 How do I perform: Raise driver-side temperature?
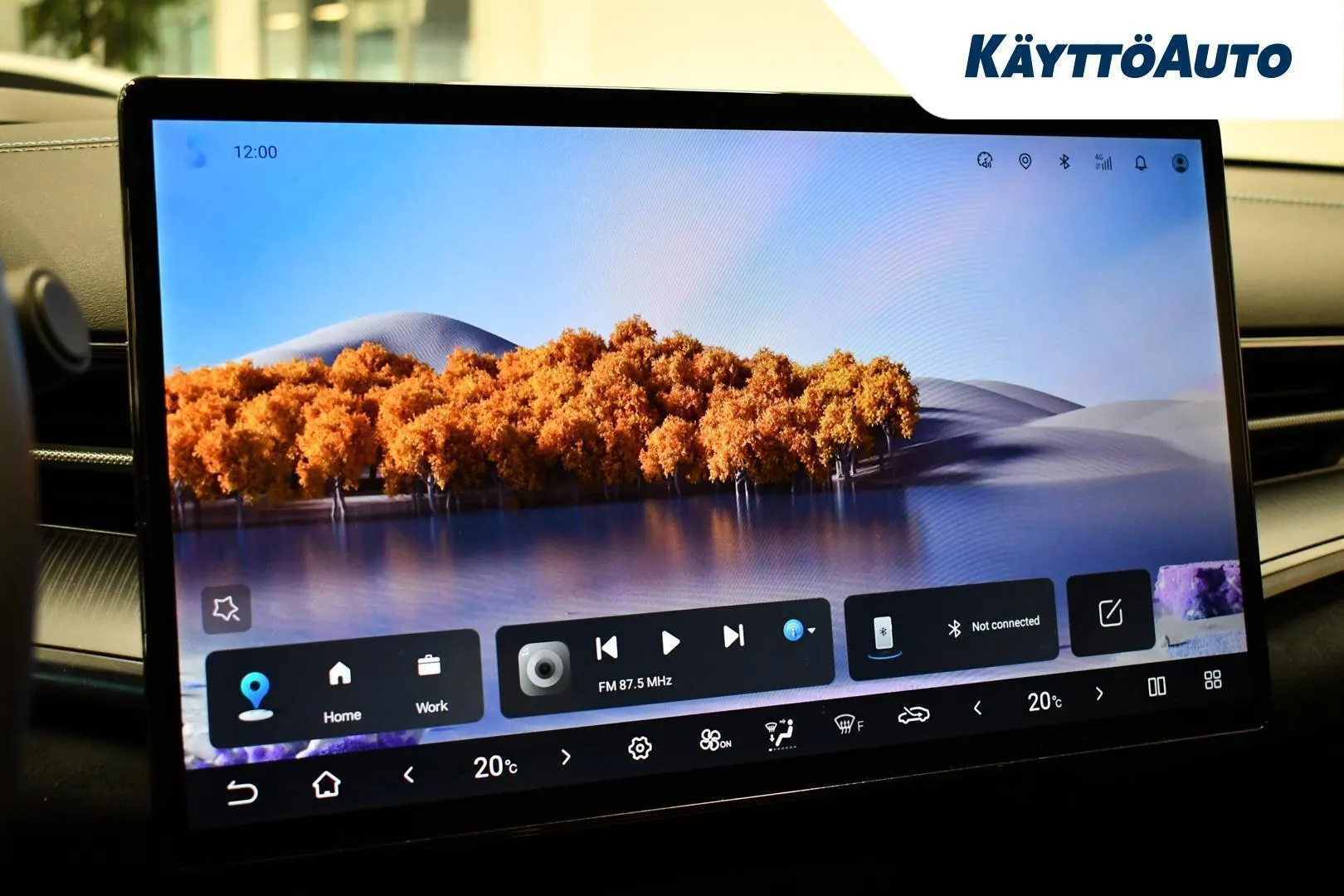(x=566, y=757)
